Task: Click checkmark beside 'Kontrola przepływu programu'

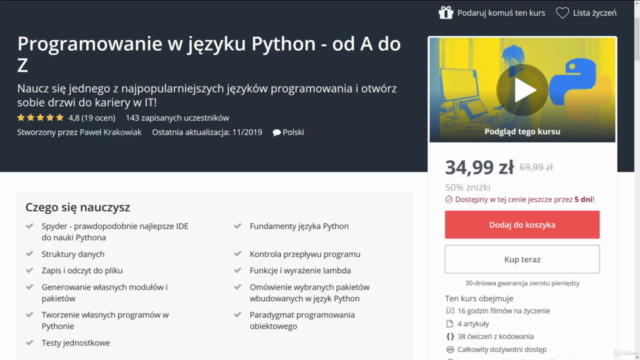Action: [x=238, y=253]
